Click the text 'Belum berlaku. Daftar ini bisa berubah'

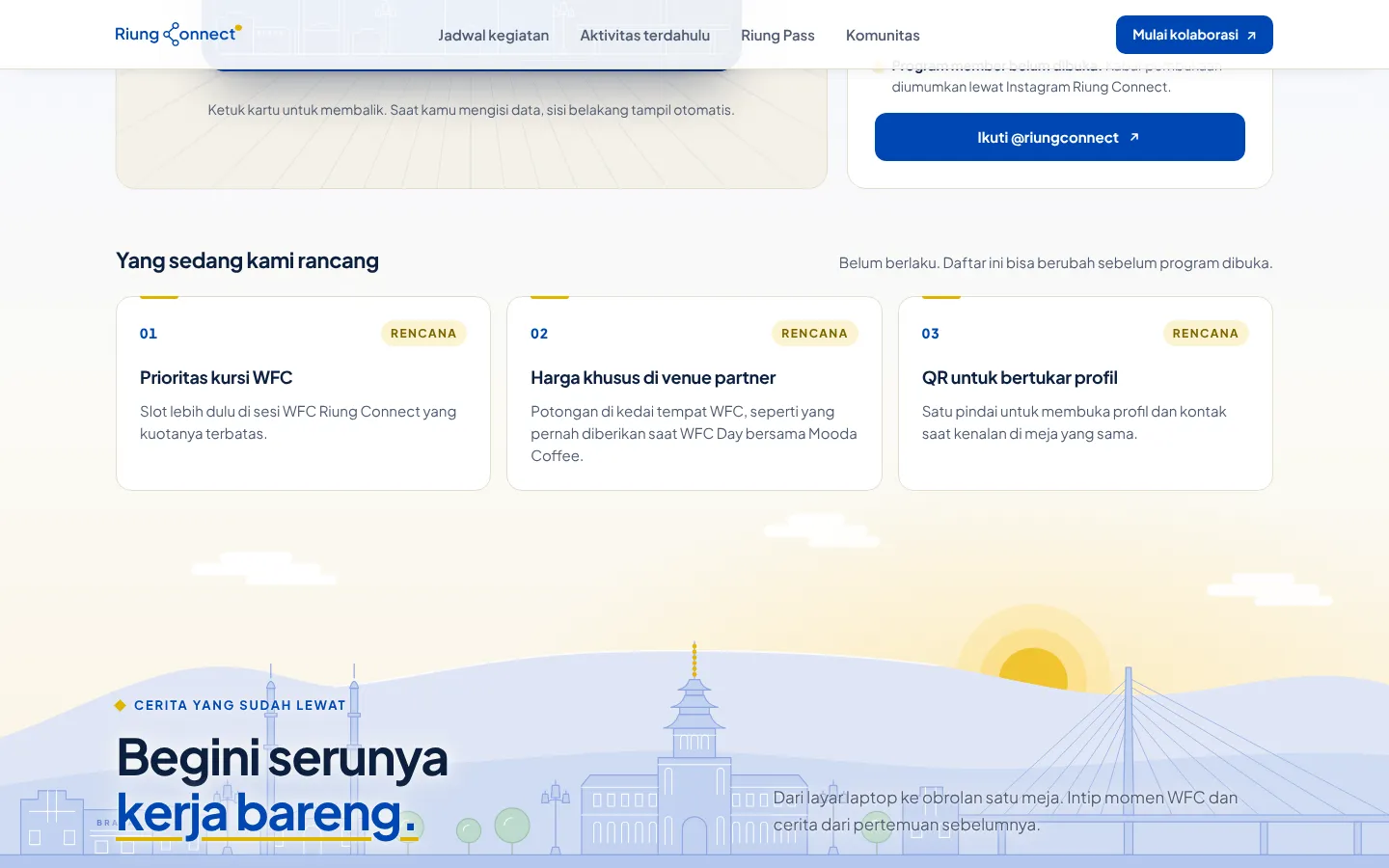coord(1055,262)
